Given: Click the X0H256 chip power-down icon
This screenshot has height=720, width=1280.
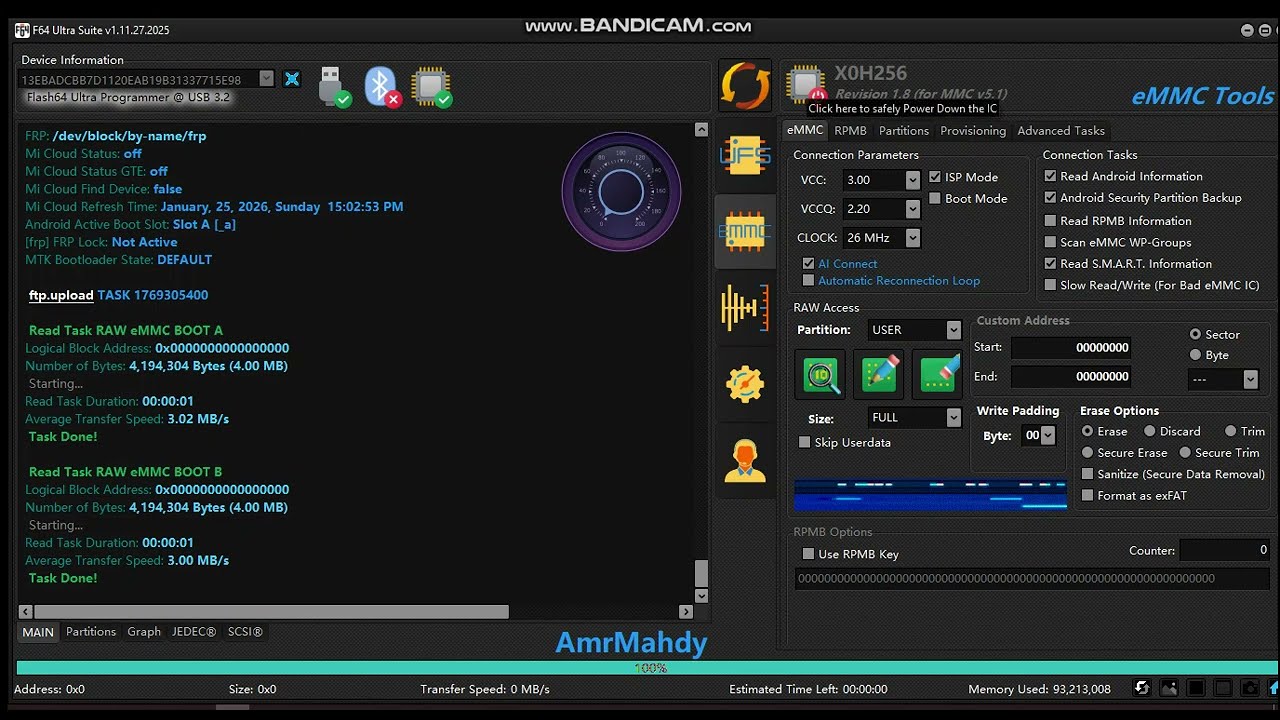Looking at the screenshot, I should pyautogui.click(x=806, y=85).
